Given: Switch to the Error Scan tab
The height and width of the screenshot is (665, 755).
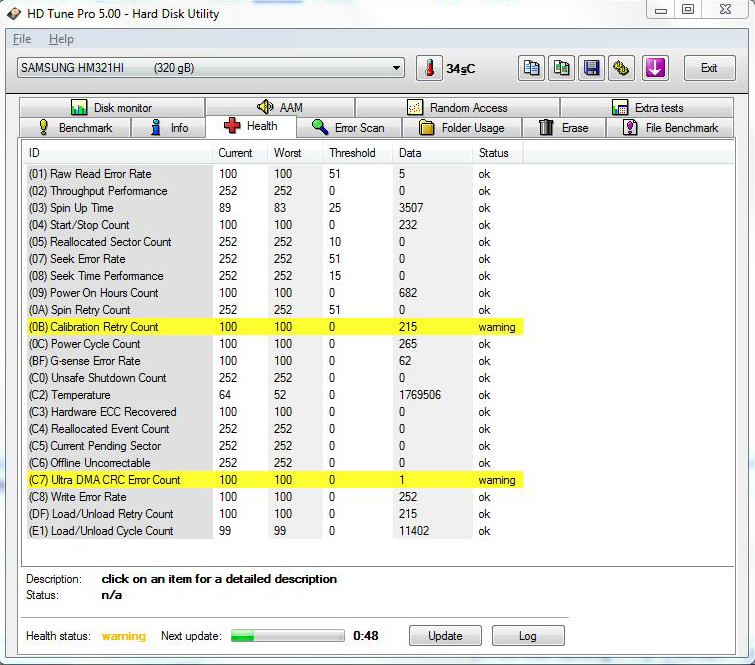Looking at the screenshot, I should [x=348, y=128].
